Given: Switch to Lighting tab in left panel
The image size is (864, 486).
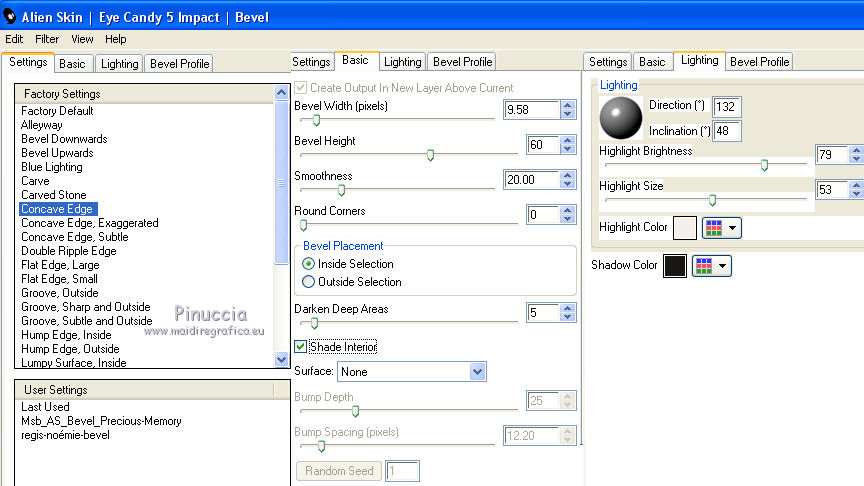Looking at the screenshot, I should point(120,64).
